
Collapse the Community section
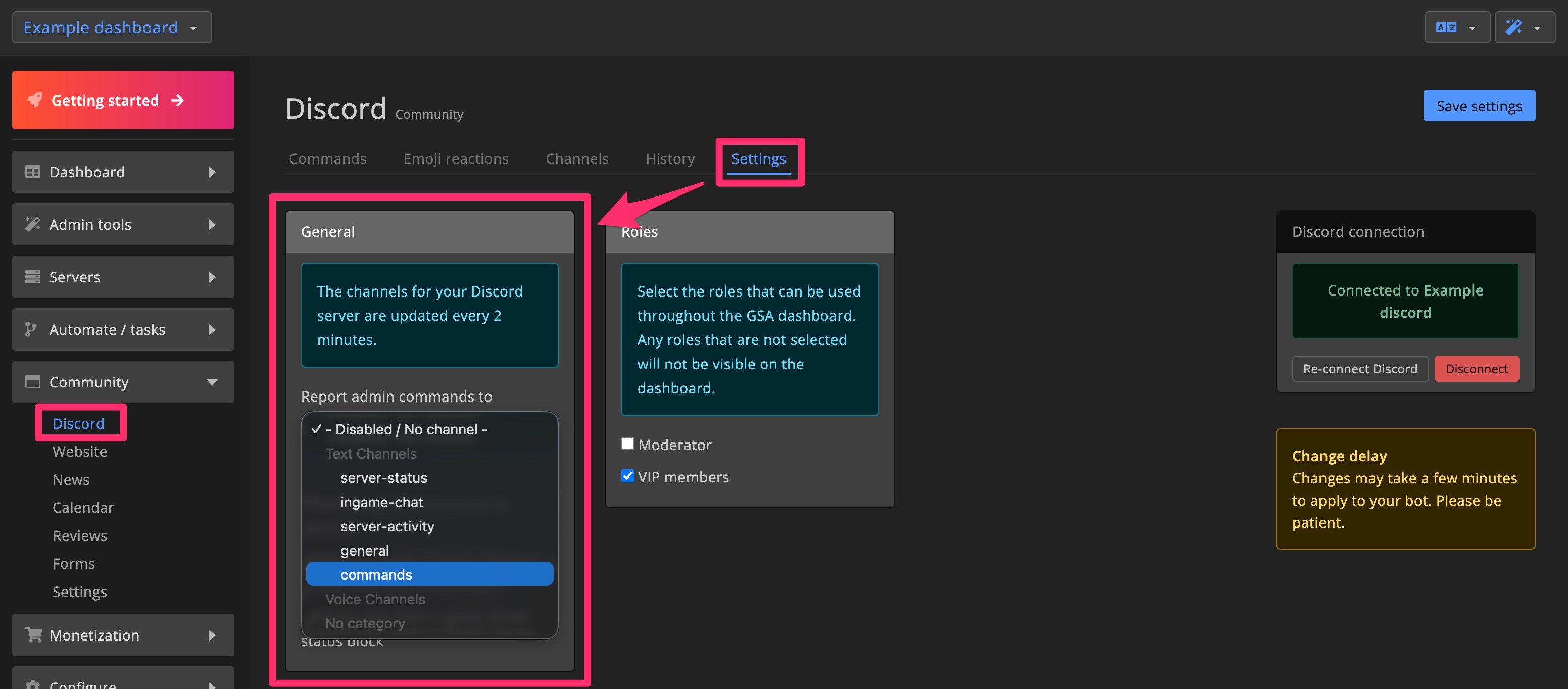tap(213, 382)
